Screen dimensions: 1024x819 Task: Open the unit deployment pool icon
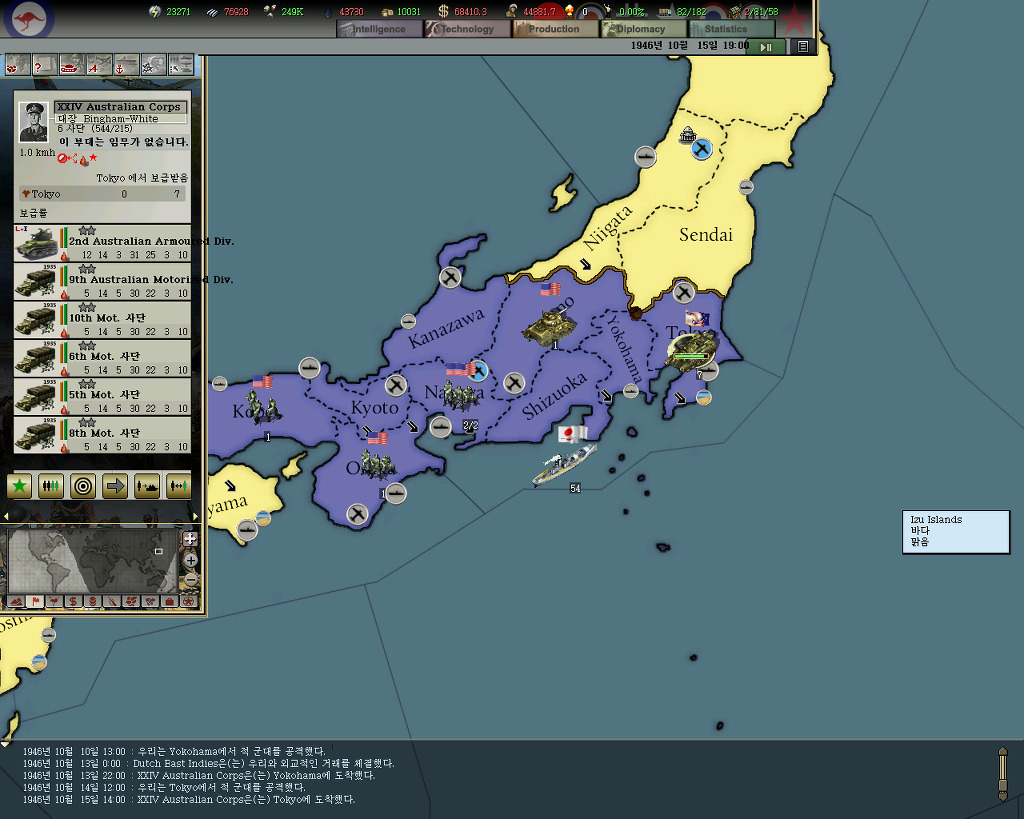tap(181, 65)
